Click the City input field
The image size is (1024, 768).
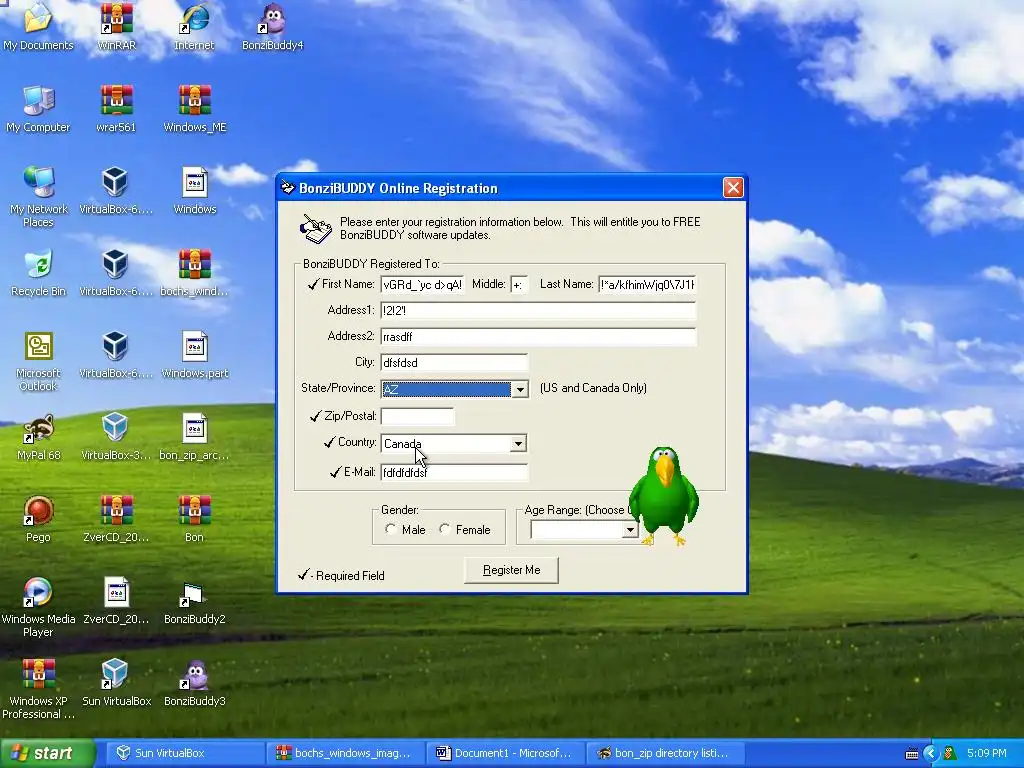coord(454,362)
